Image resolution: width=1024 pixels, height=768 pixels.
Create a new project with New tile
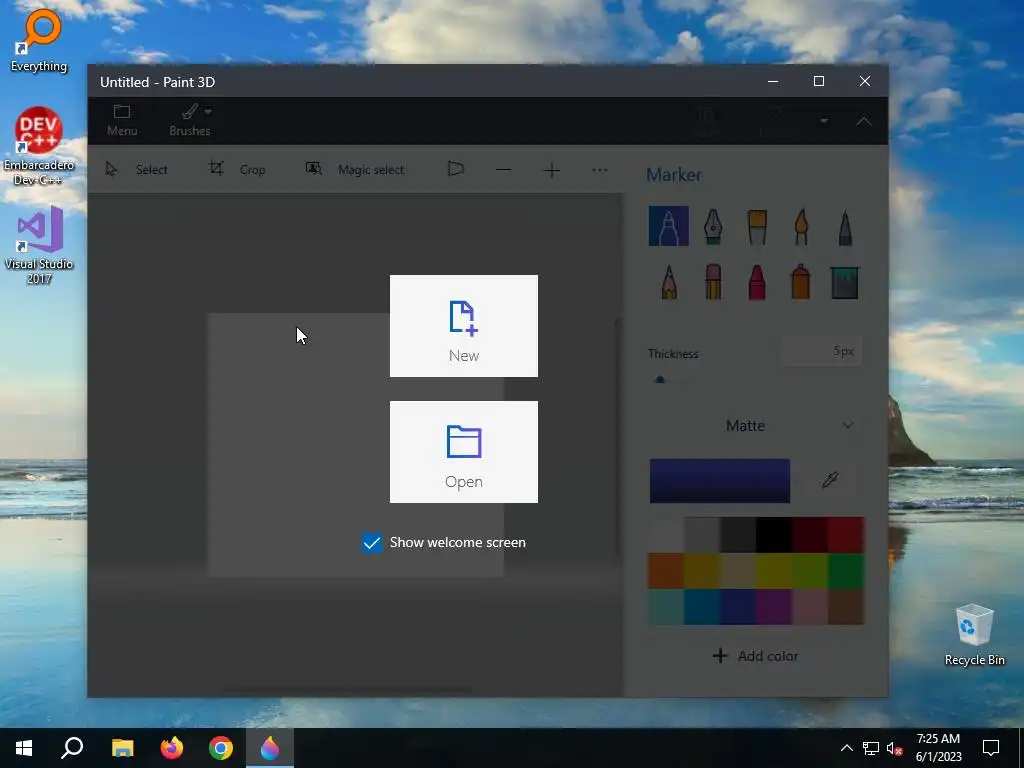click(464, 326)
